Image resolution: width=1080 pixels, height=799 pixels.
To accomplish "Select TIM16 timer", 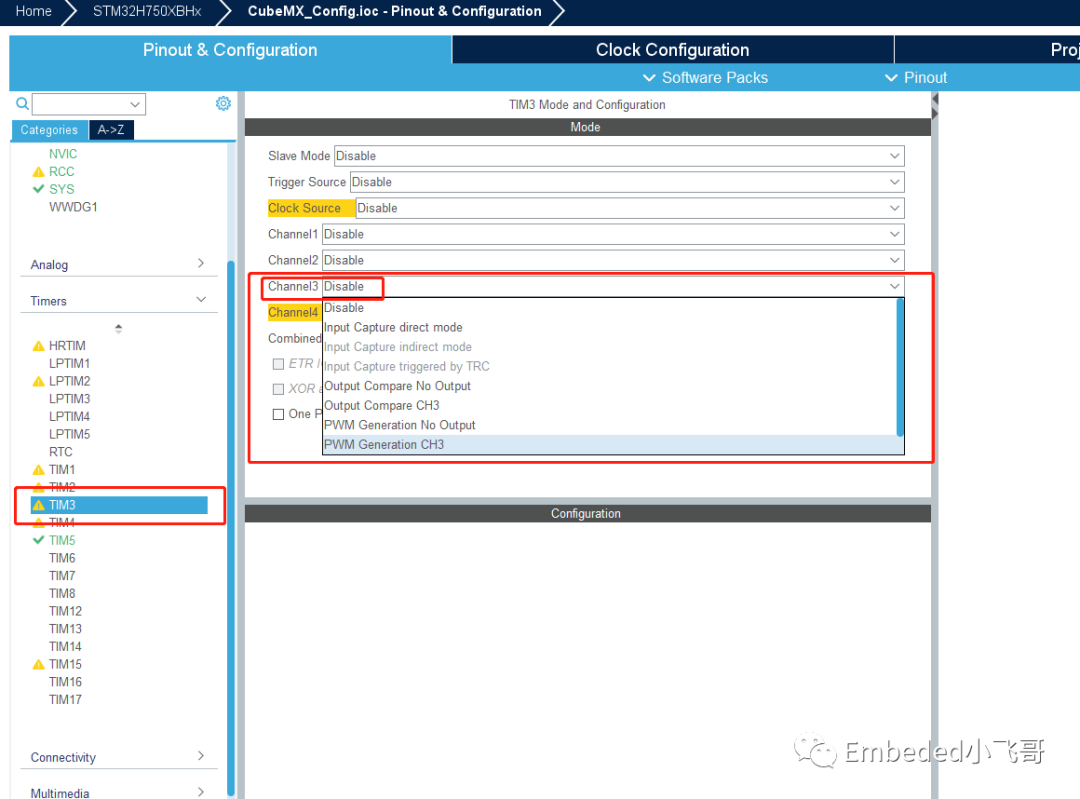I will pyautogui.click(x=65, y=683).
